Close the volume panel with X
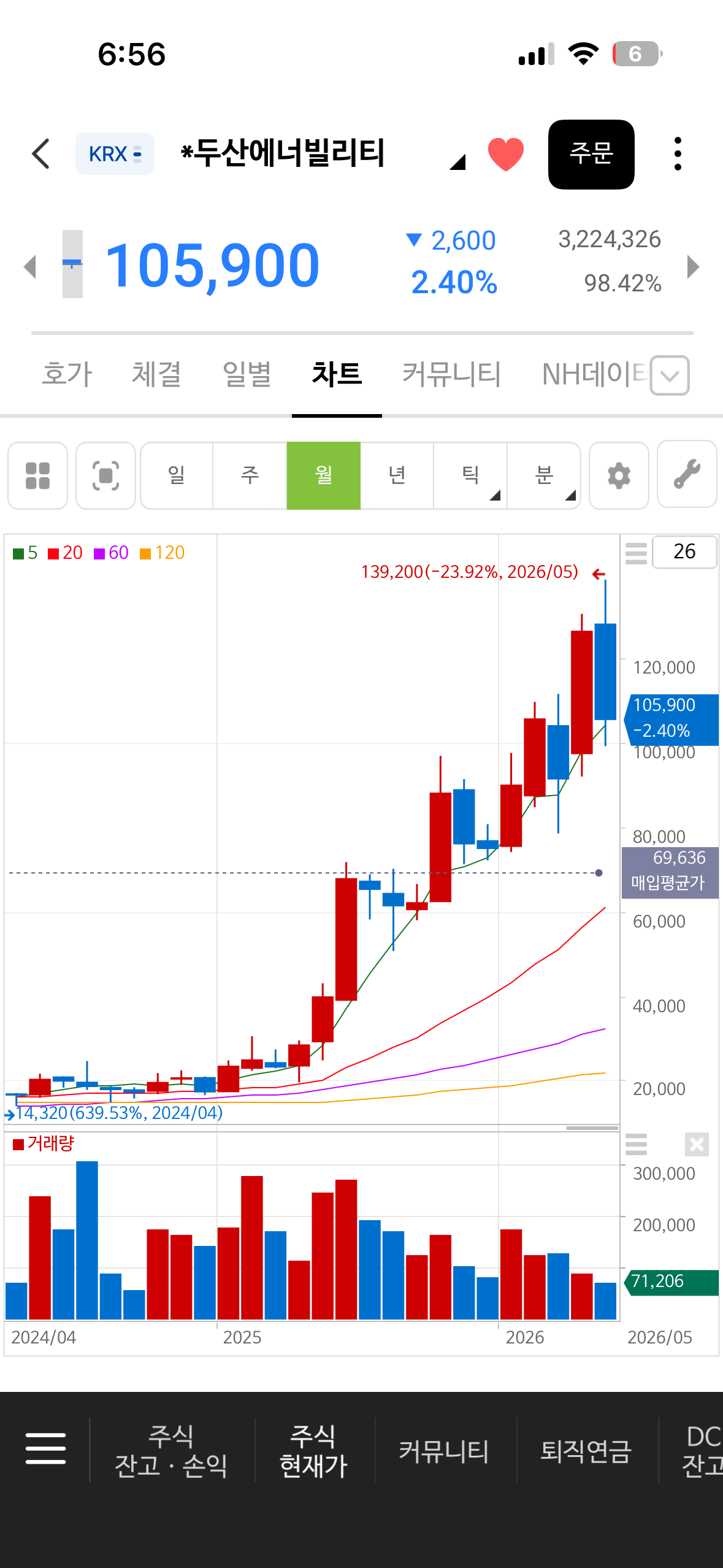723x1568 pixels. (x=697, y=1144)
